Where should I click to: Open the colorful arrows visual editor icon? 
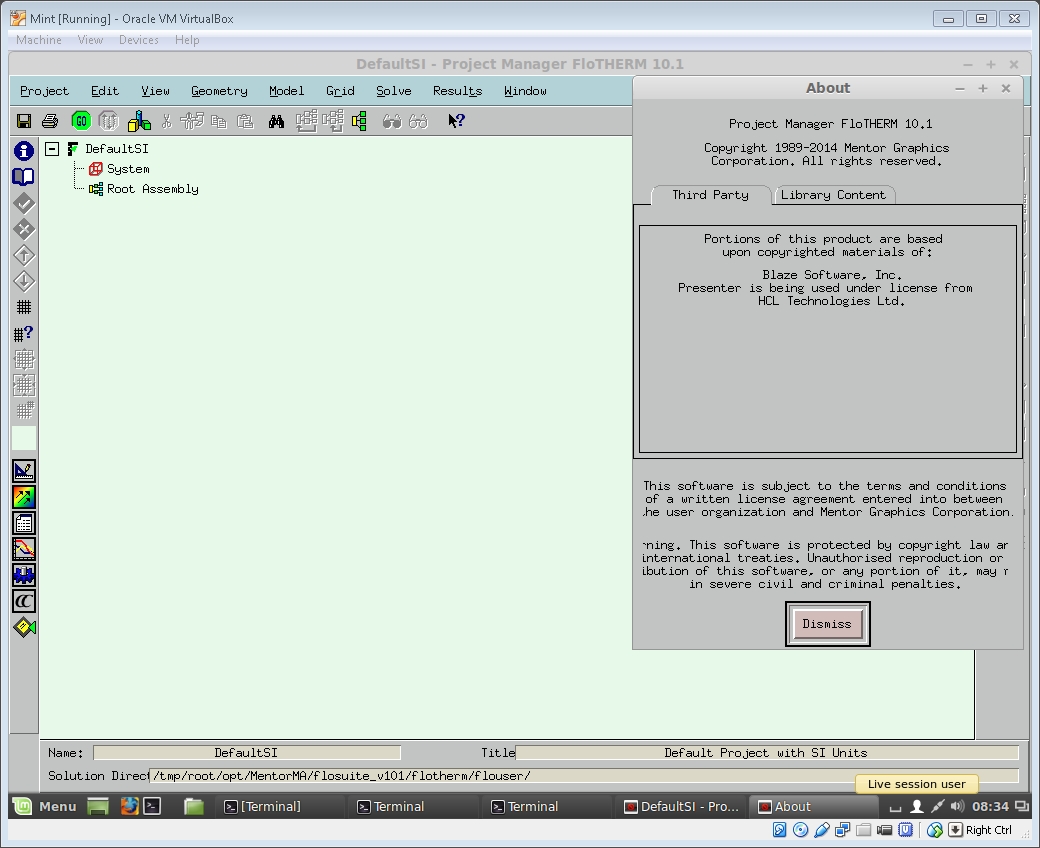coord(24,497)
